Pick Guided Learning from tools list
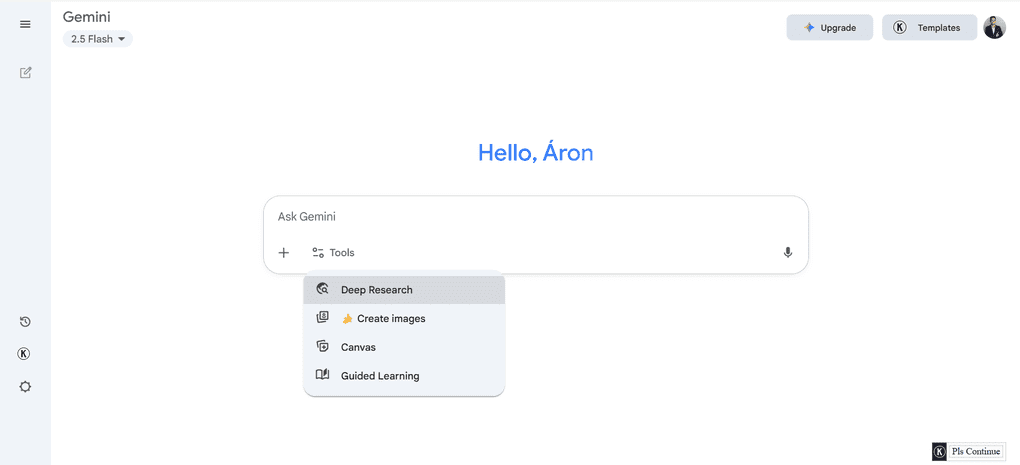Viewport: 1020px width, 465px height. pos(380,376)
